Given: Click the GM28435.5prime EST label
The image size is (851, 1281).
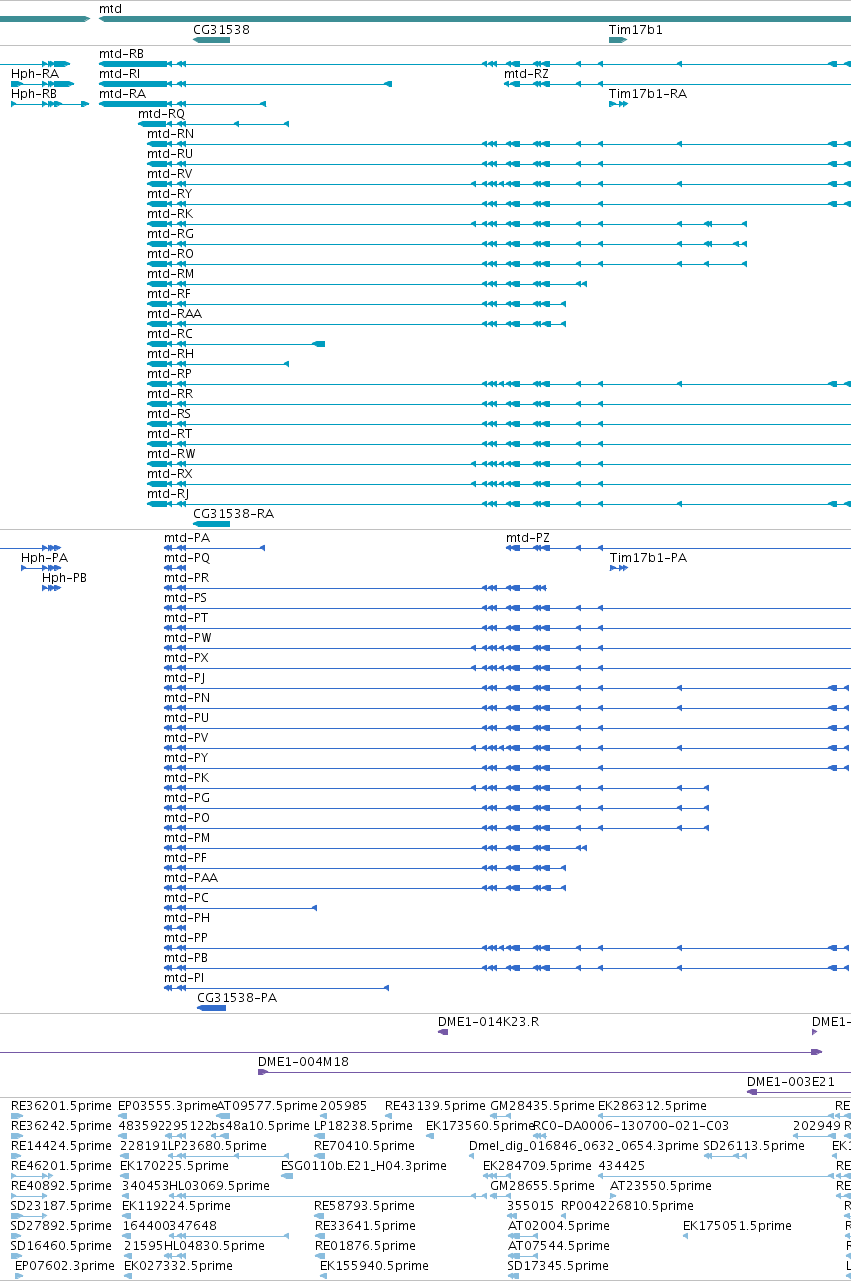Looking at the screenshot, I should point(542,1105).
